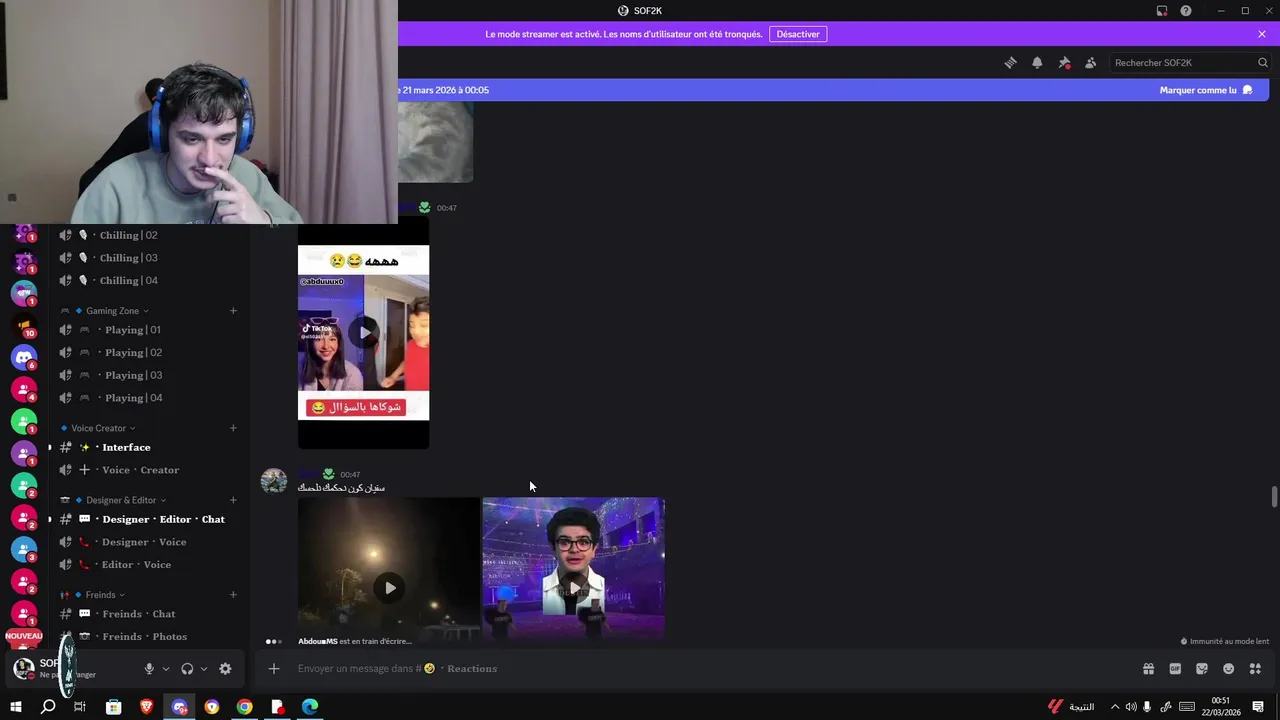The width and height of the screenshot is (1280, 720).
Task: Open Microsoft Edge from the taskbar
Action: 310,707
